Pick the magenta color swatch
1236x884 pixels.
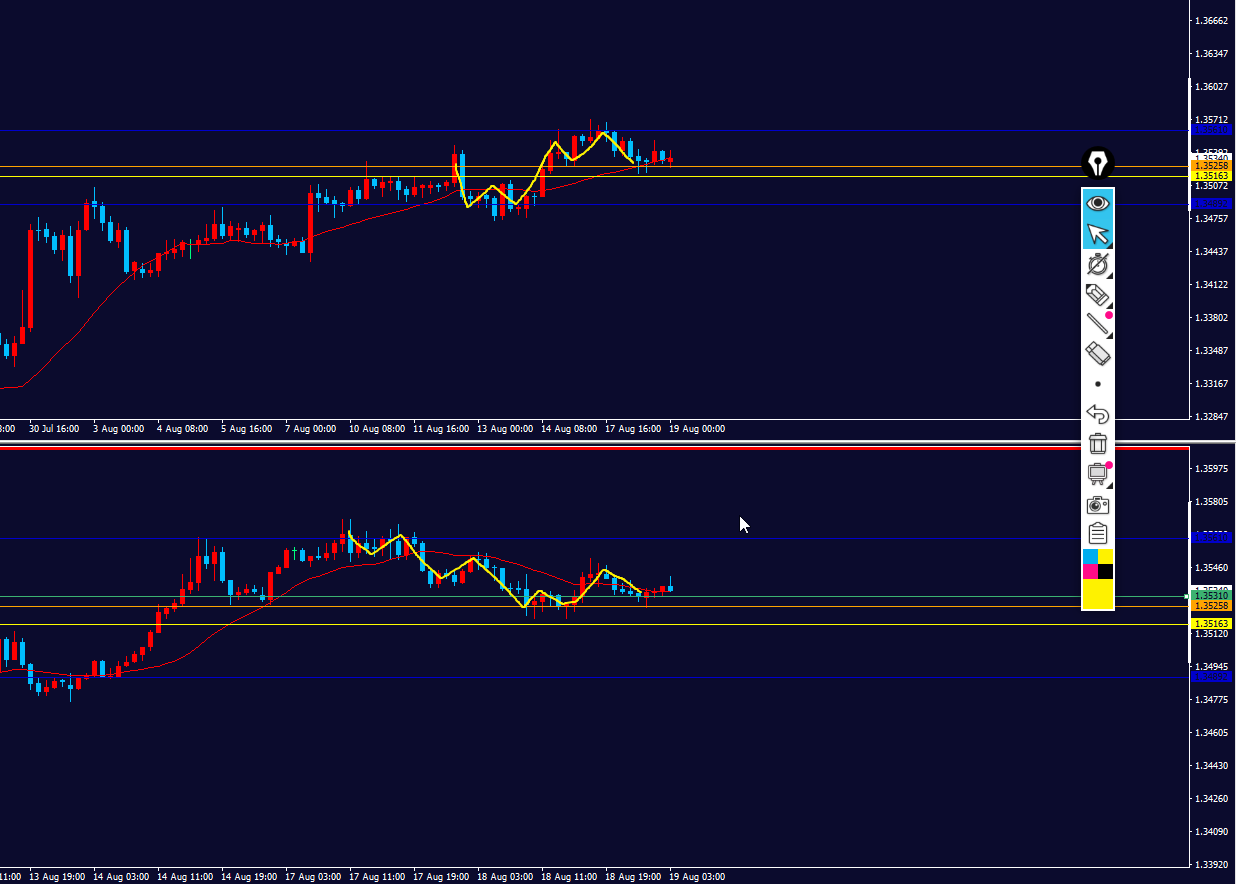pos(1091,571)
